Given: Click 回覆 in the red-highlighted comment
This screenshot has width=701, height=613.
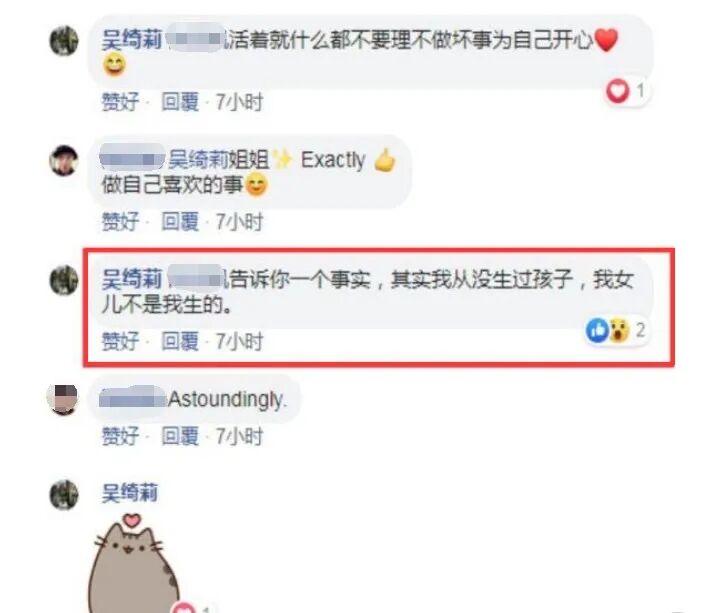Looking at the screenshot, I should click(x=180, y=342).
